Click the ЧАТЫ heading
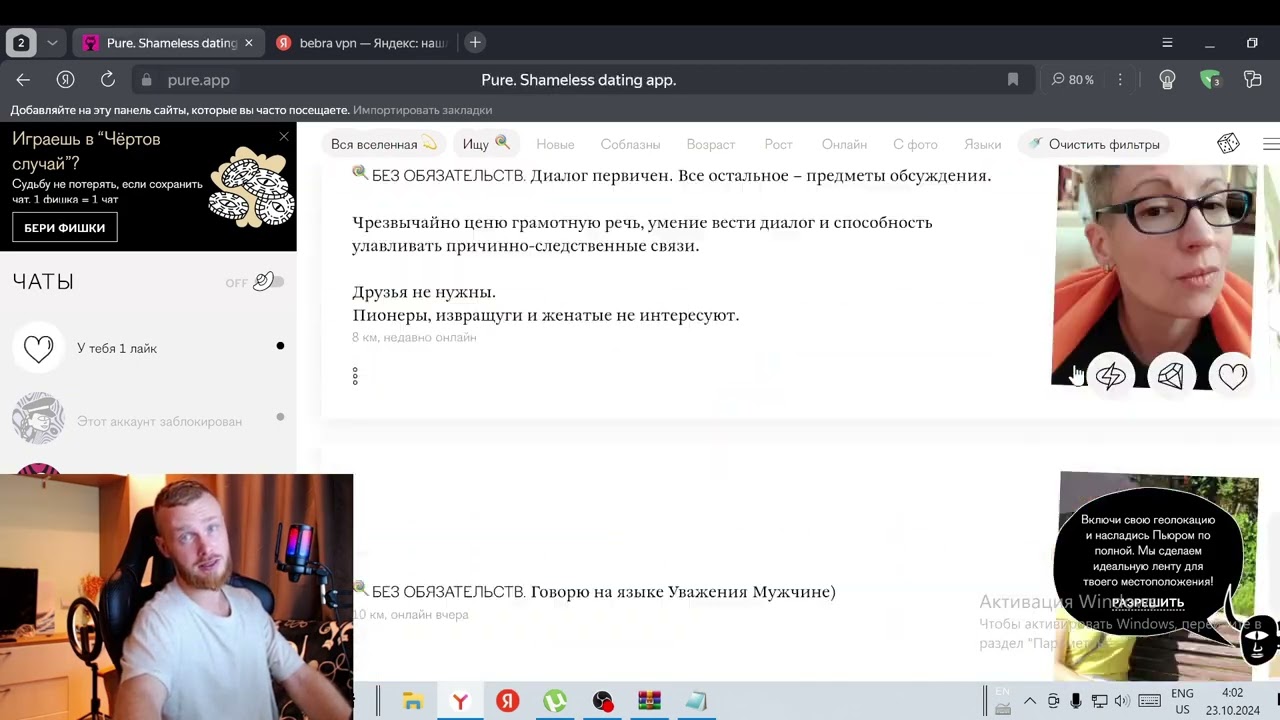1280x720 pixels. click(x=43, y=282)
